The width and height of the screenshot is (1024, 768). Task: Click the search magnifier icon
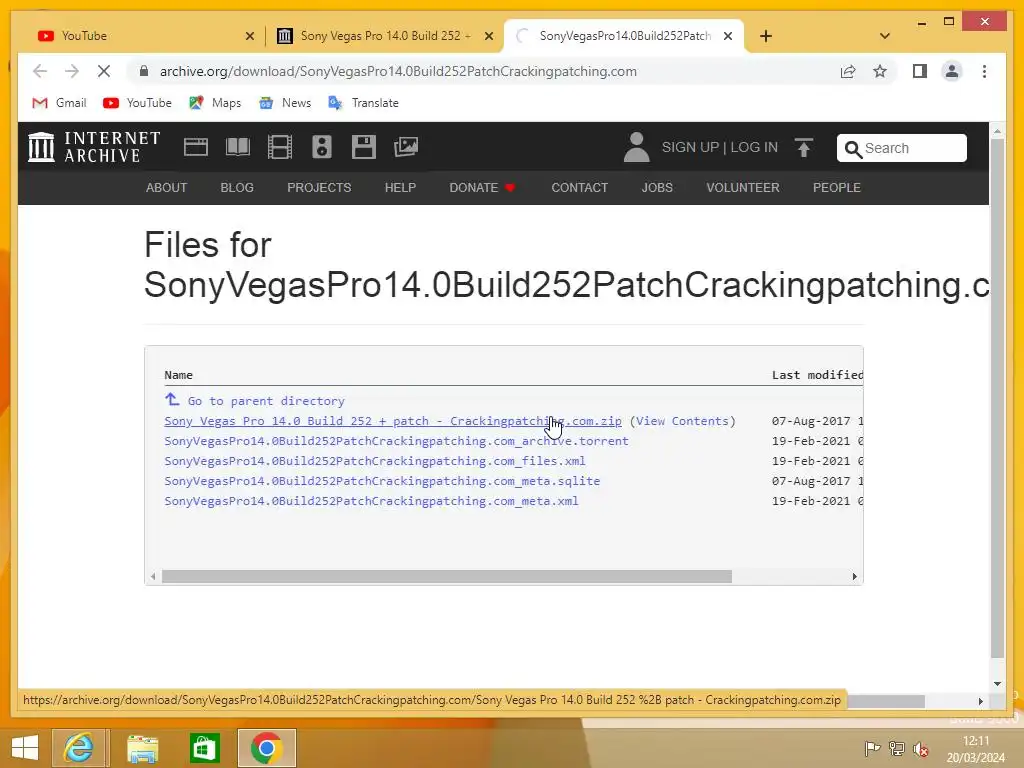click(852, 149)
